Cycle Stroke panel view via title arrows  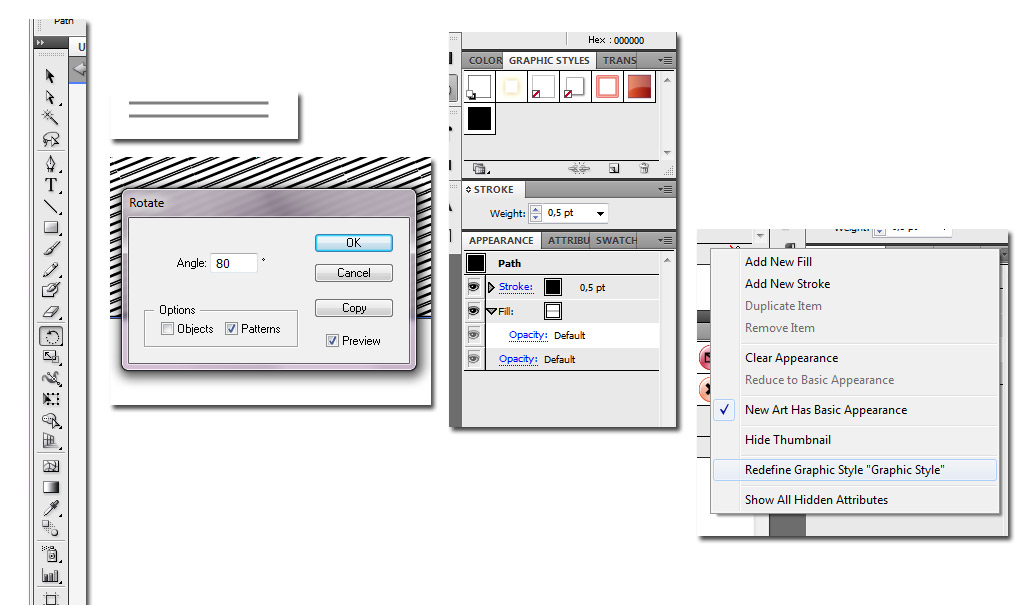[468, 189]
